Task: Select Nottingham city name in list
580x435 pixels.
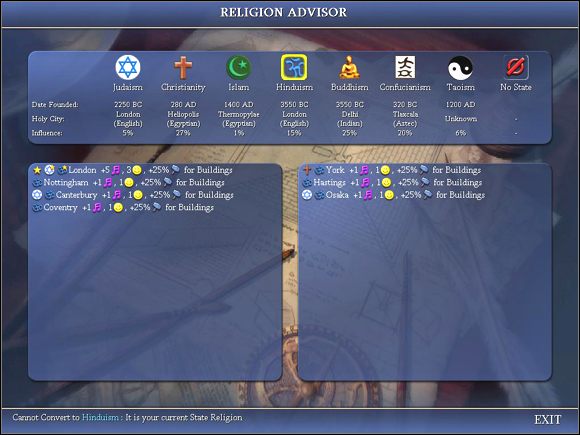Action: tap(66, 183)
